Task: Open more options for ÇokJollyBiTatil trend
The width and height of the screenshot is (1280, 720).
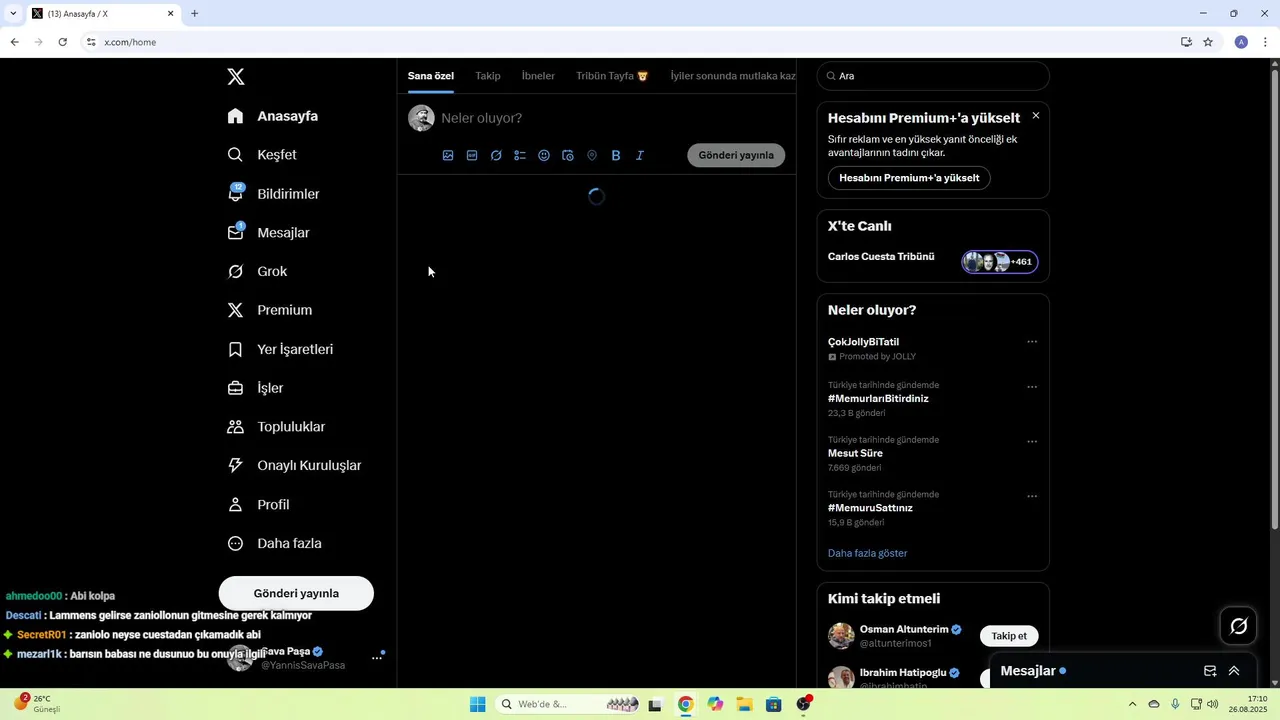Action: tap(1032, 342)
